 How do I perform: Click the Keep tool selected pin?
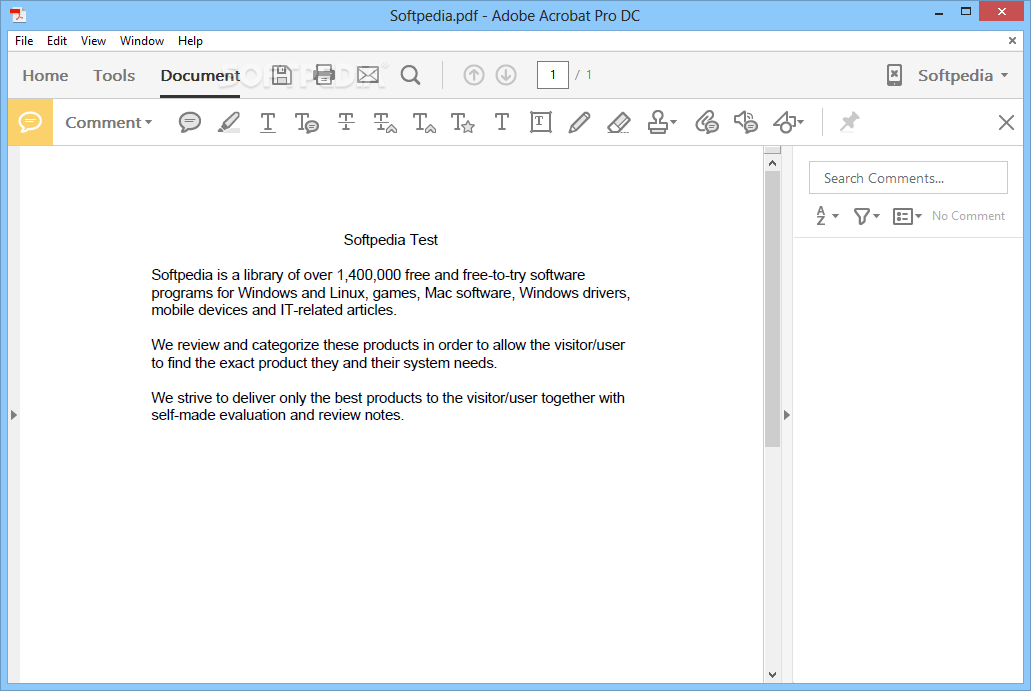(850, 122)
